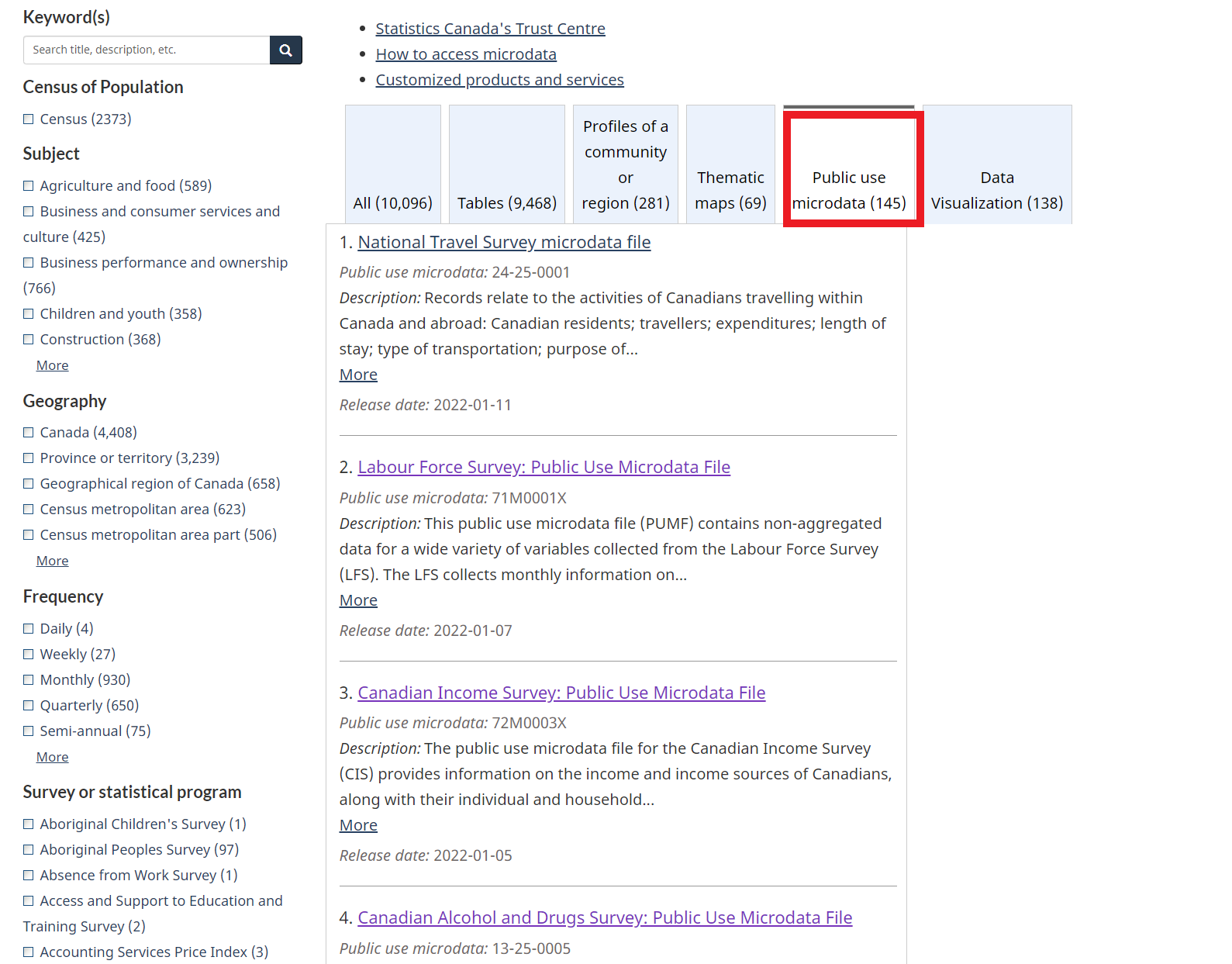Select Business performance and ownership checkbox
Image resolution: width=1232 pixels, height=964 pixels.
[x=29, y=263]
